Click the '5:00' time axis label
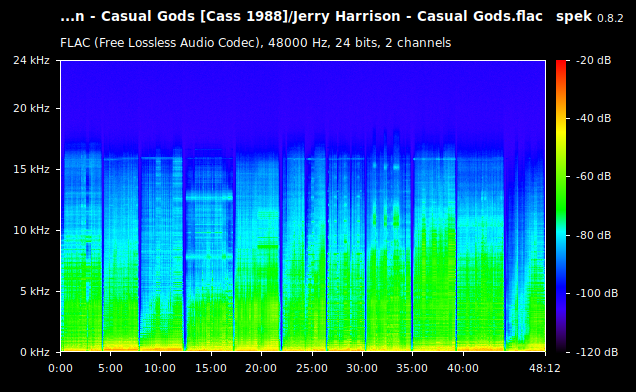 click(x=110, y=368)
